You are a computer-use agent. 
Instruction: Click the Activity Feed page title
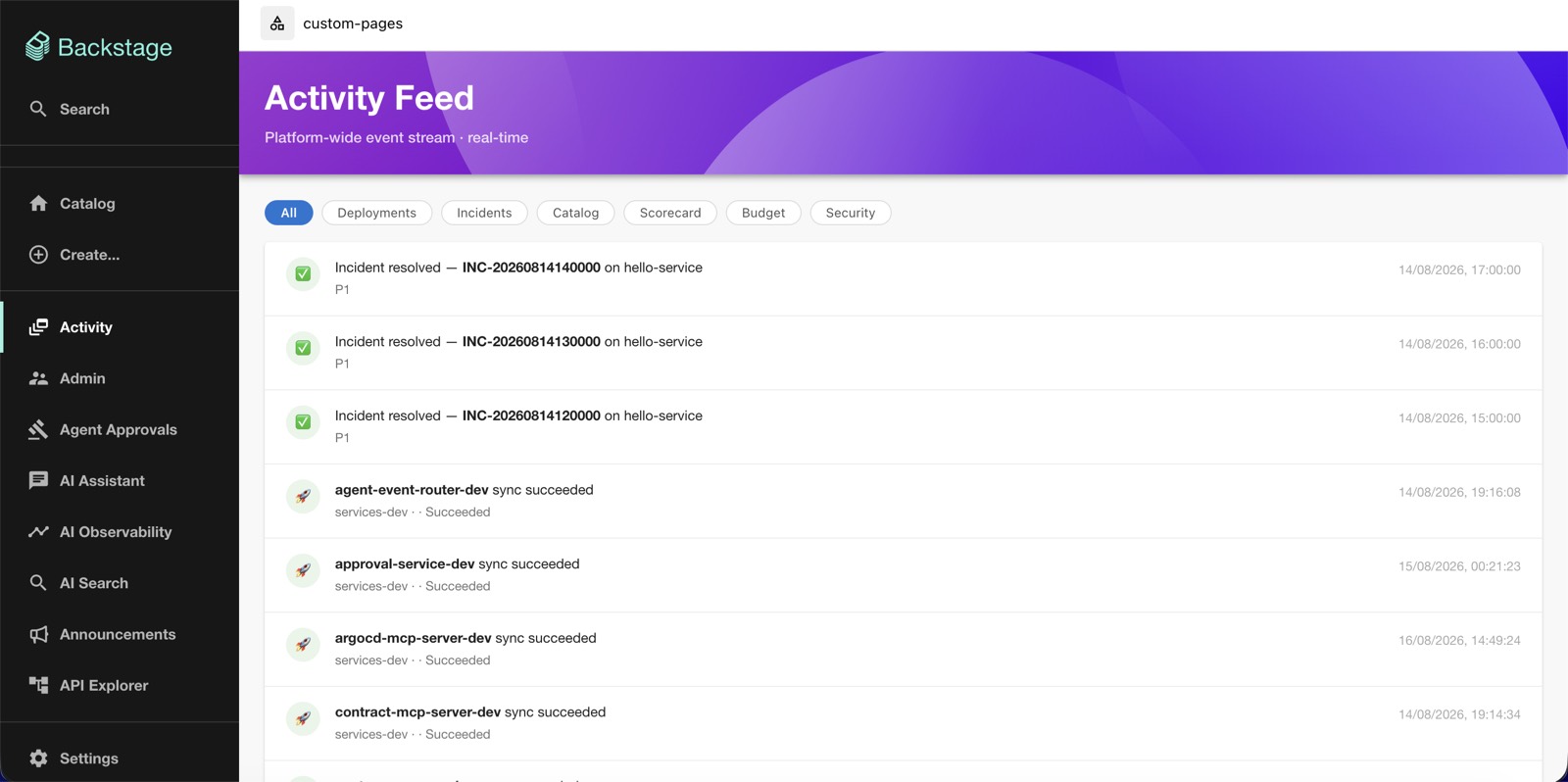[x=369, y=98]
